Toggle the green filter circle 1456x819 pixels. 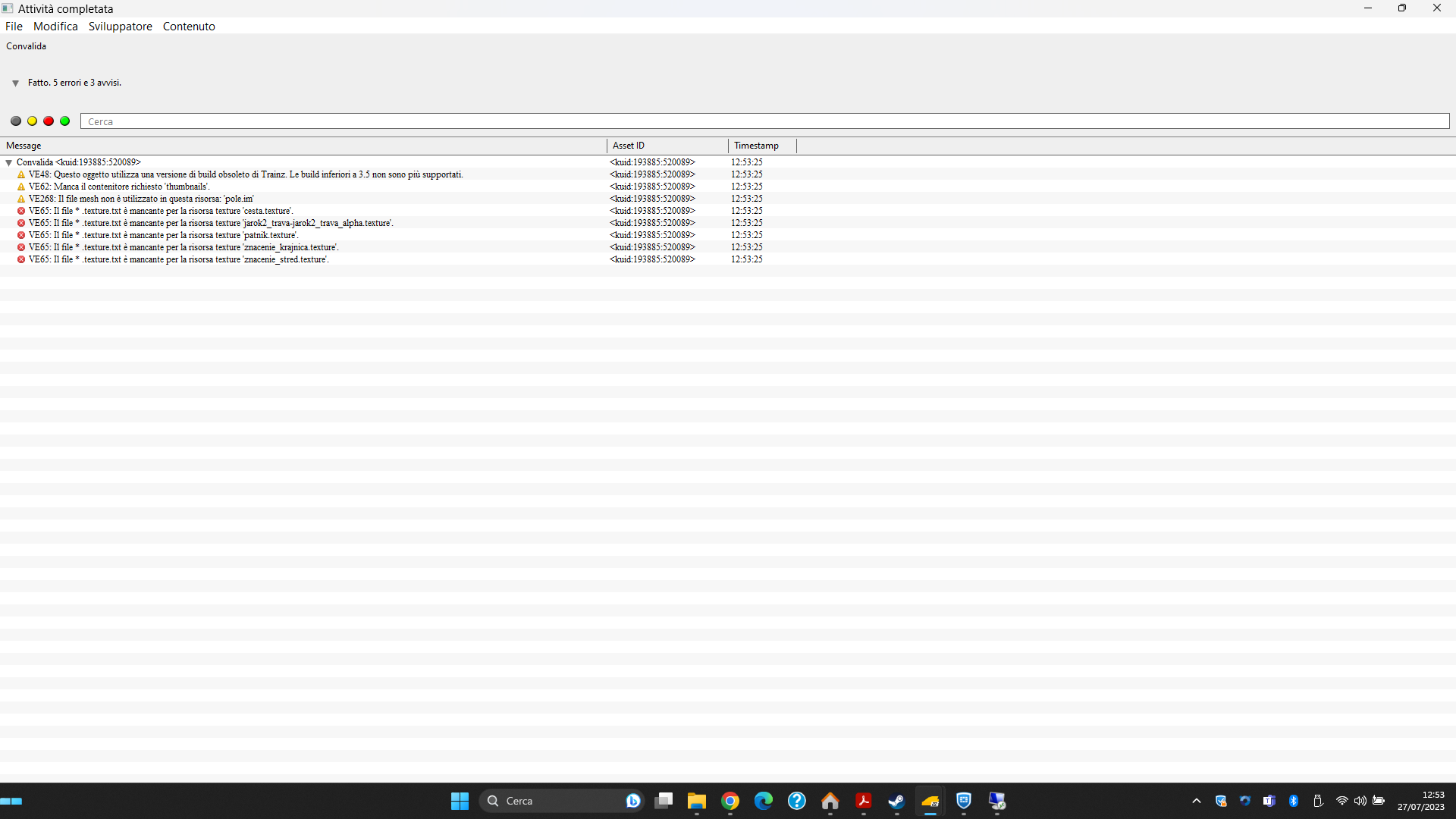tap(65, 121)
